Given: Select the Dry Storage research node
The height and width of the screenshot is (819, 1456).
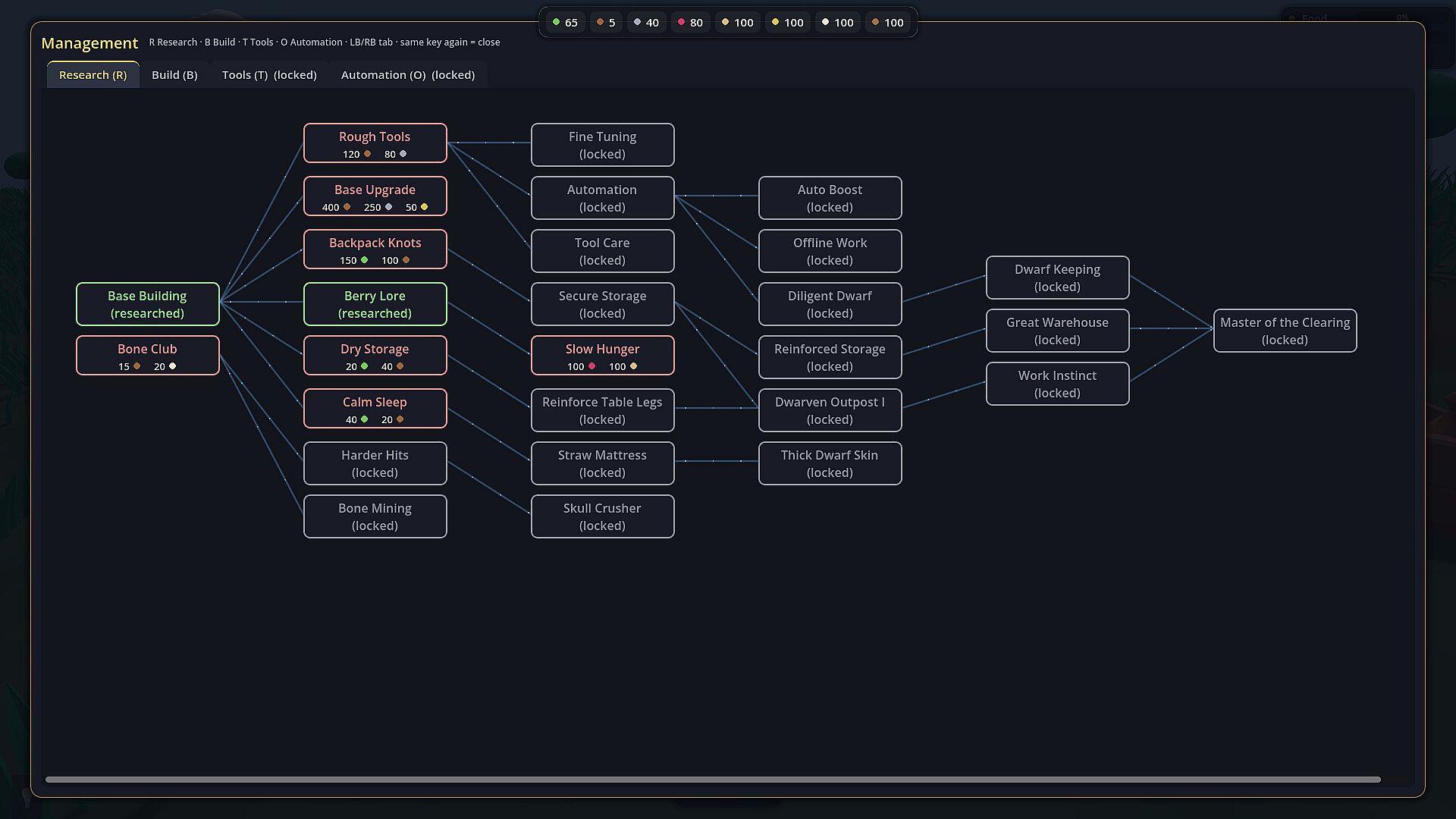Looking at the screenshot, I should point(375,356).
